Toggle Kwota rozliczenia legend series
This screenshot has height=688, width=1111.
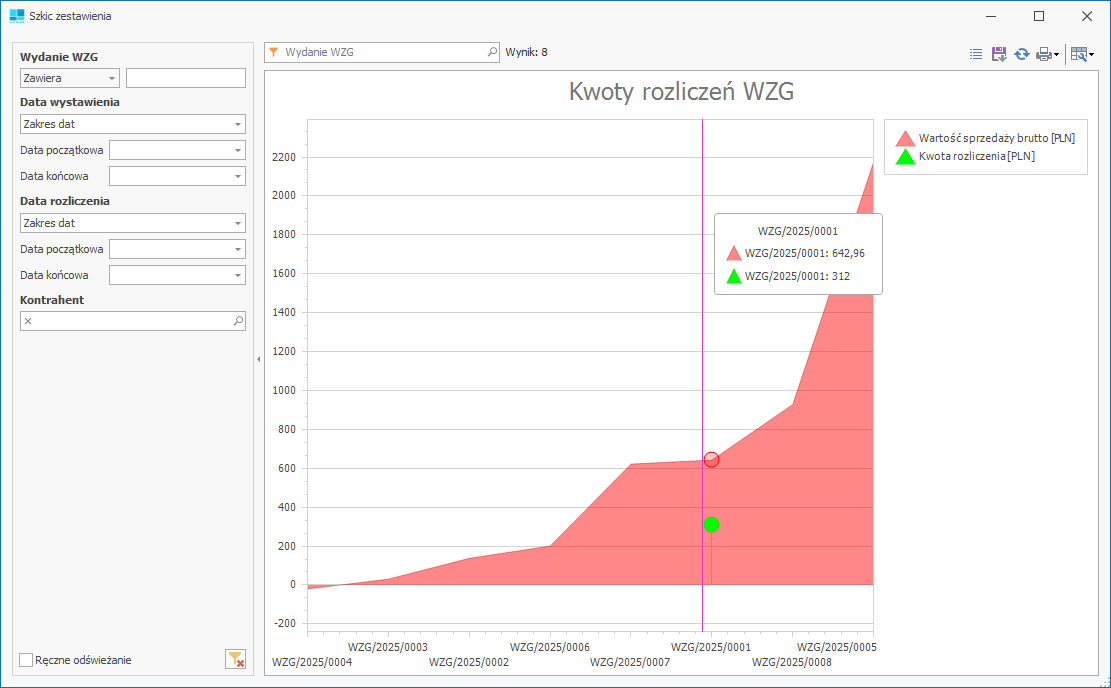(x=905, y=156)
